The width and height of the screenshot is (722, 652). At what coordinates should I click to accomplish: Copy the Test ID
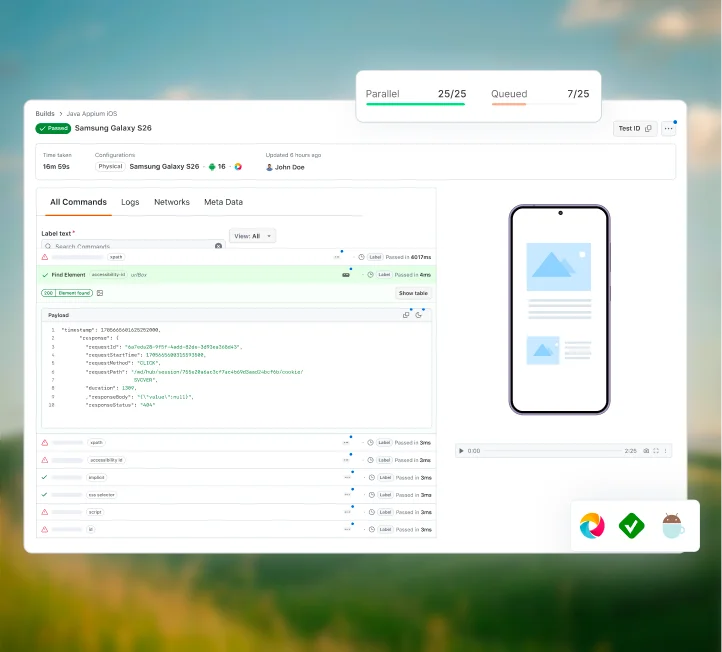[x=635, y=128]
